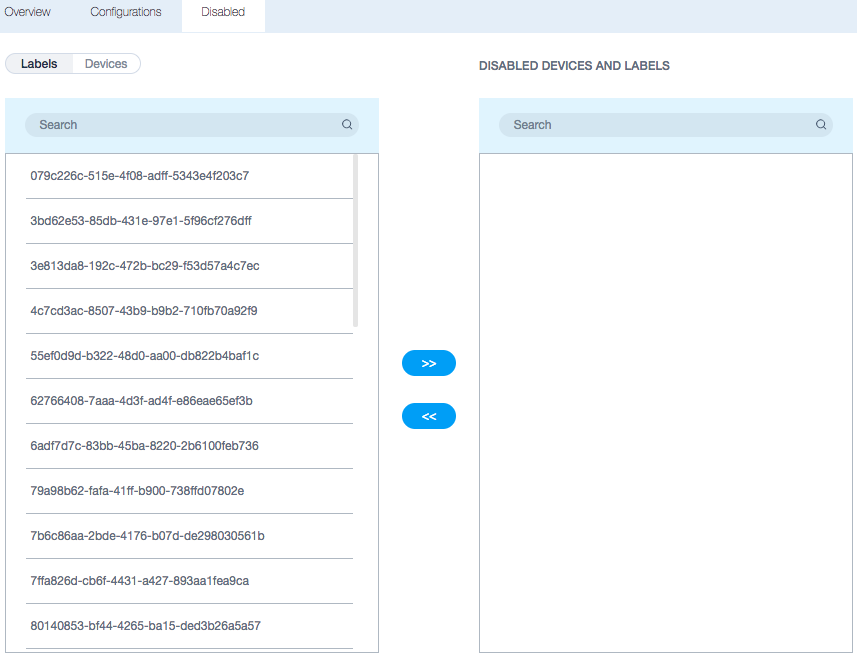This screenshot has height=659, width=857.
Task: Choose label 3e813da8-192c-472b-bc29-f53d57a4c7ec
Action: [x=145, y=266]
